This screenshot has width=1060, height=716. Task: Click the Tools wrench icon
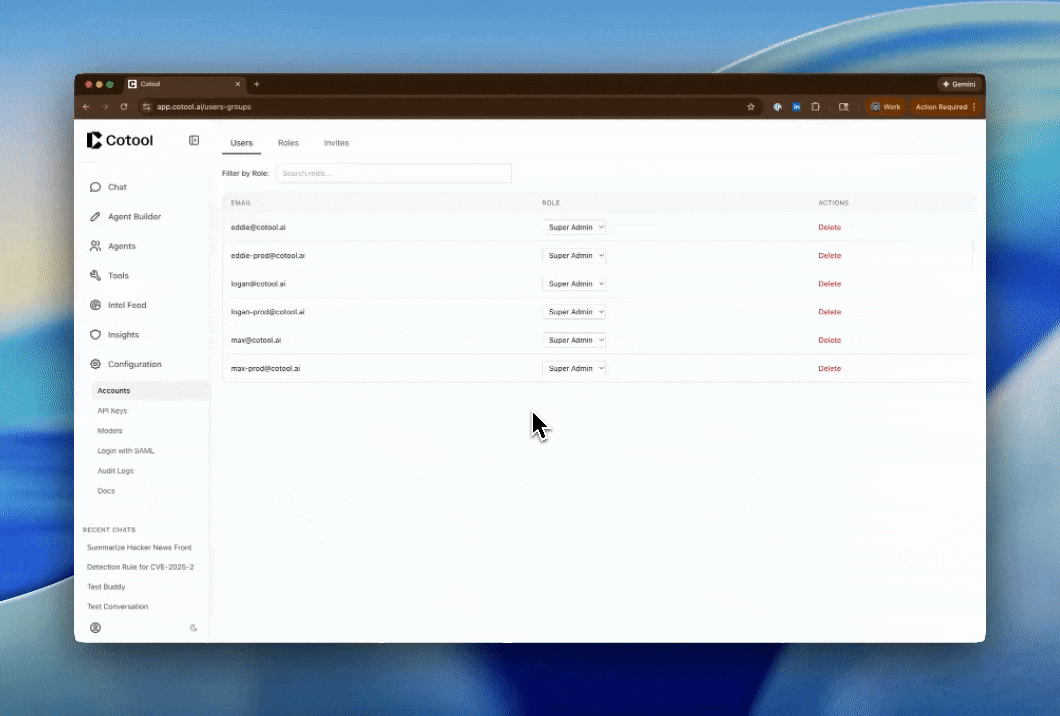point(95,275)
